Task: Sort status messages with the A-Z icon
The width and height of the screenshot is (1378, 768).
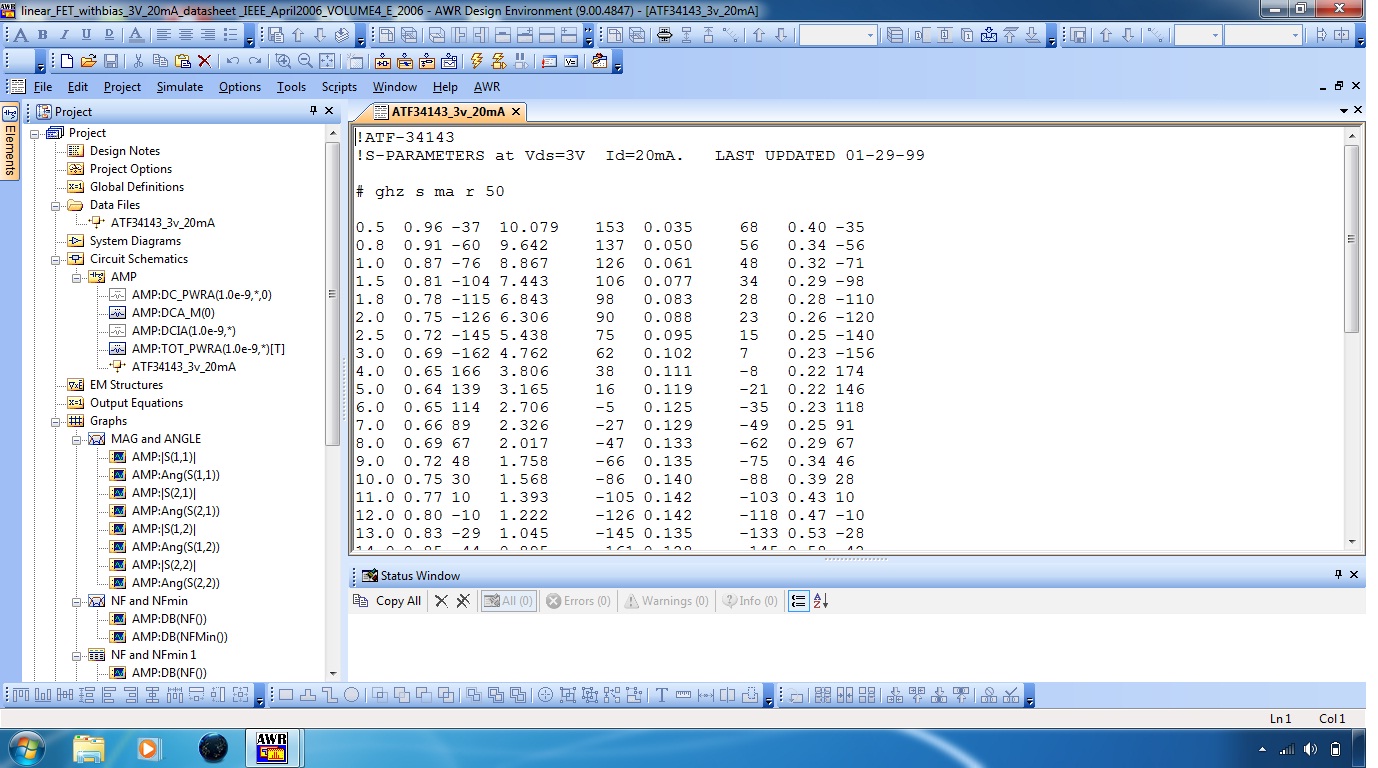Action: click(x=821, y=601)
